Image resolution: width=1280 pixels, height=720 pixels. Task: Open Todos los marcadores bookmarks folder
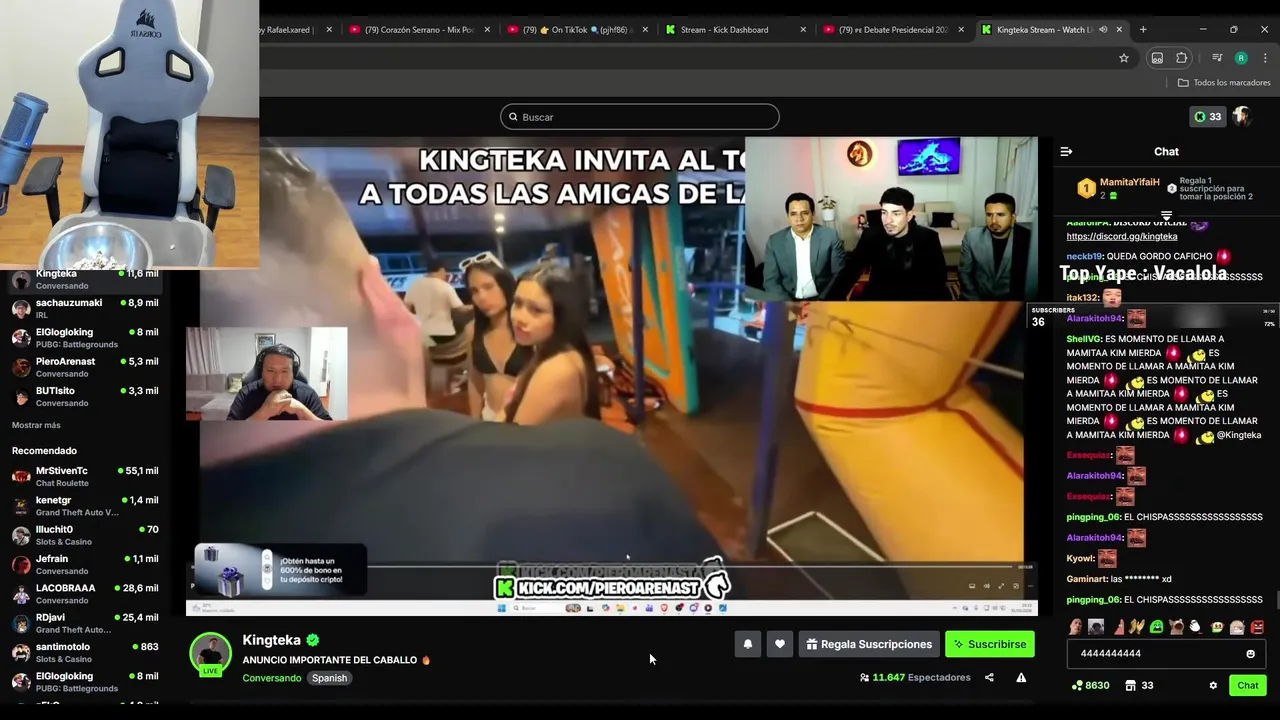coord(1224,83)
